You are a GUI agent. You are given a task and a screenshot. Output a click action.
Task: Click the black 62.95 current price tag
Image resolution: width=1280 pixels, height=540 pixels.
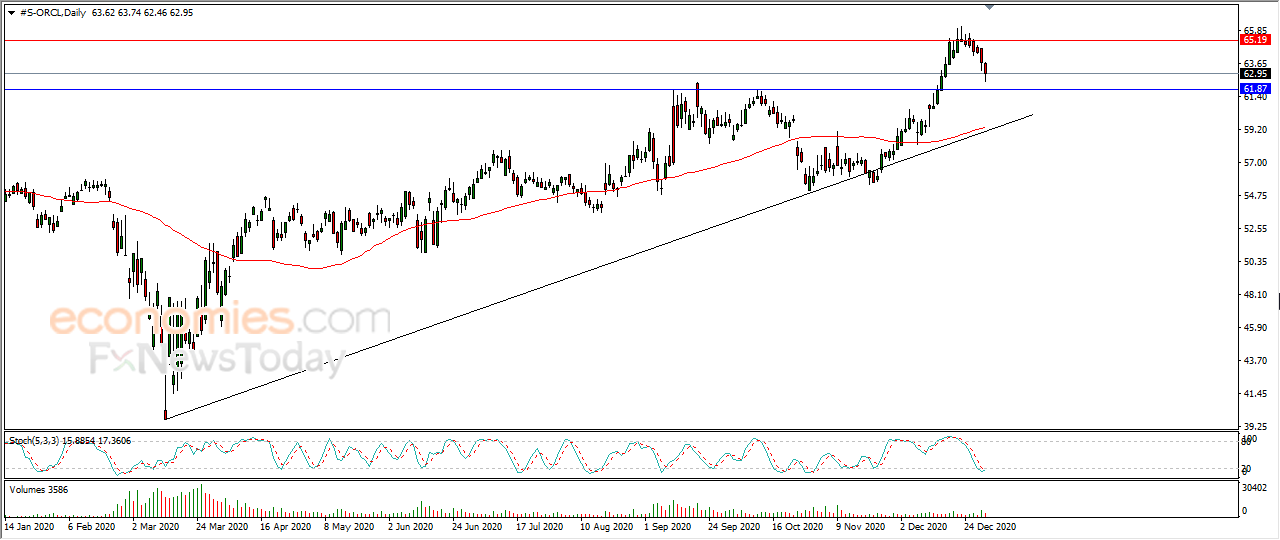click(x=1254, y=73)
